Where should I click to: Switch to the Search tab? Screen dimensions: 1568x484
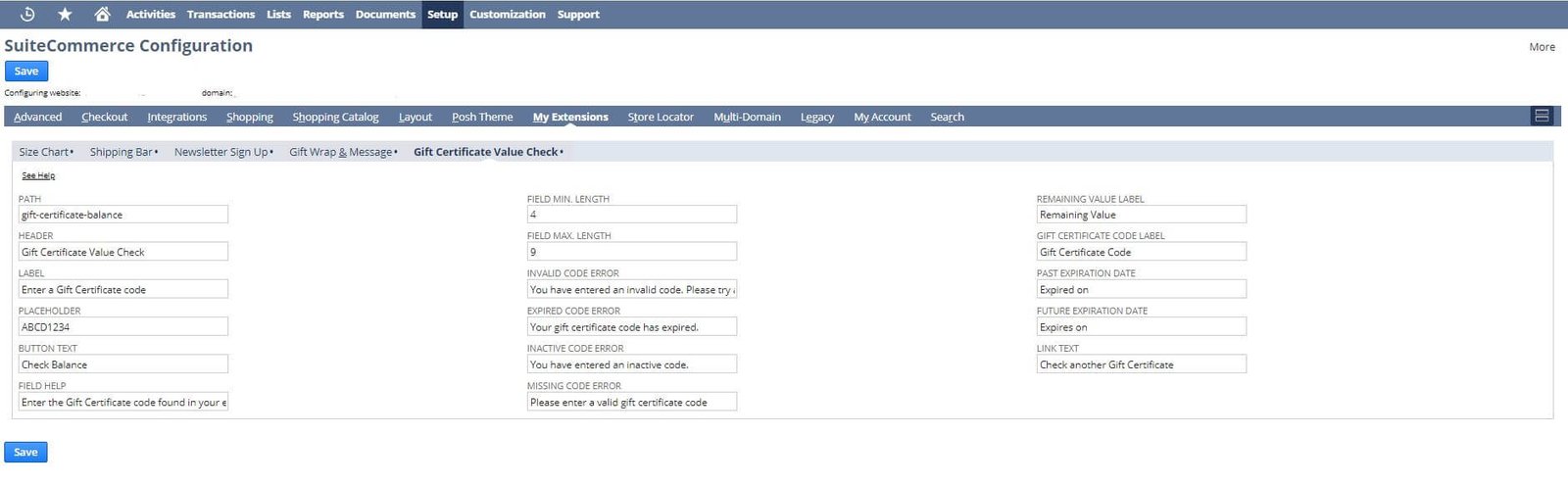947,117
